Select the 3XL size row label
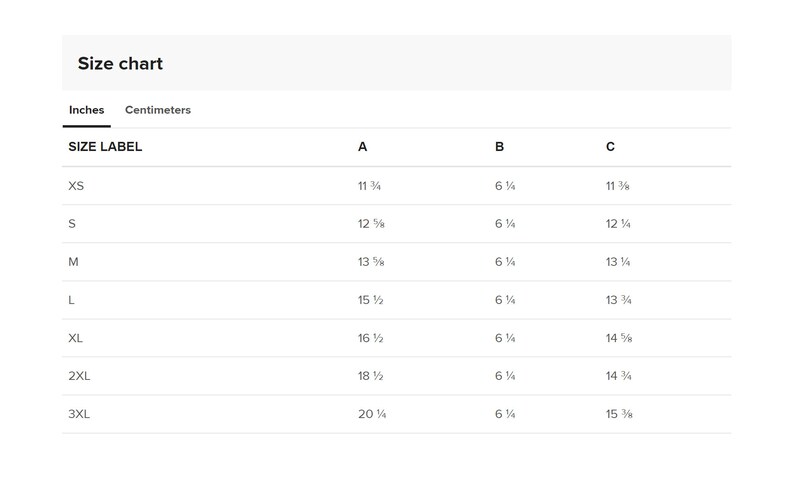The height and width of the screenshot is (480, 794). [x=79, y=414]
